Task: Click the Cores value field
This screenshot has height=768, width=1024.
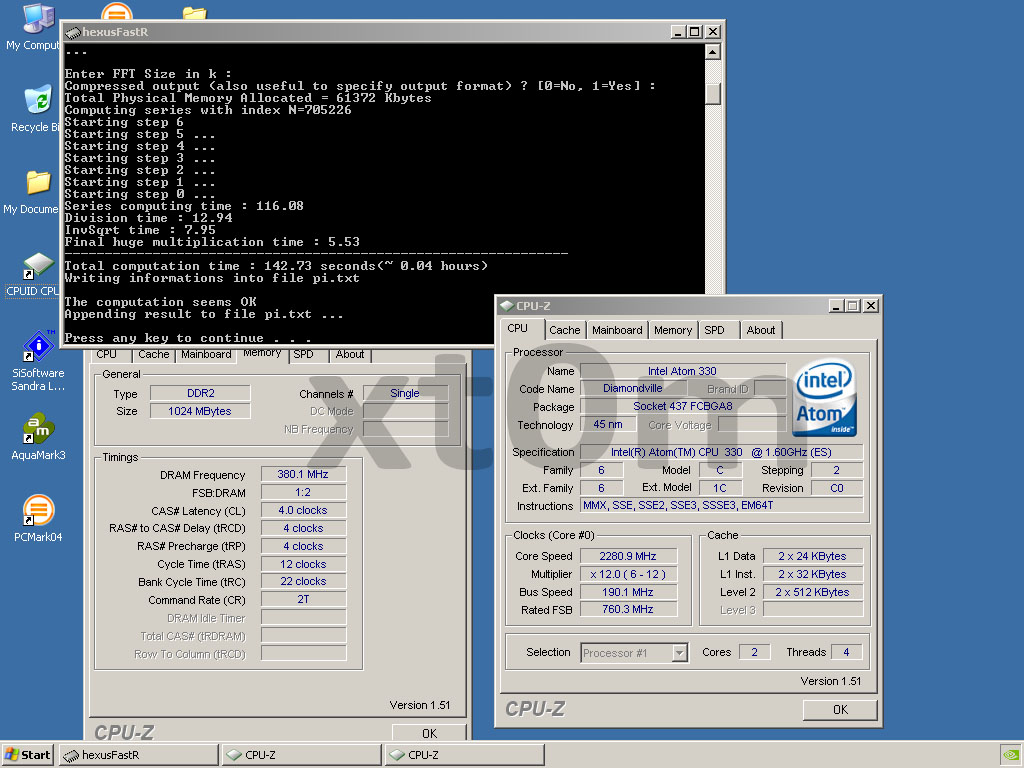Action: point(754,652)
